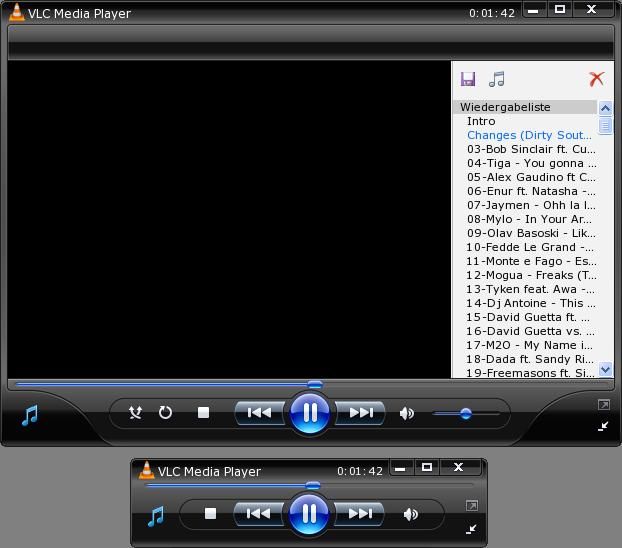Image resolution: width=622 pixels, height=548 pixels.
Task: Toggle loop repeat in the large player
Action: [165, 413]
